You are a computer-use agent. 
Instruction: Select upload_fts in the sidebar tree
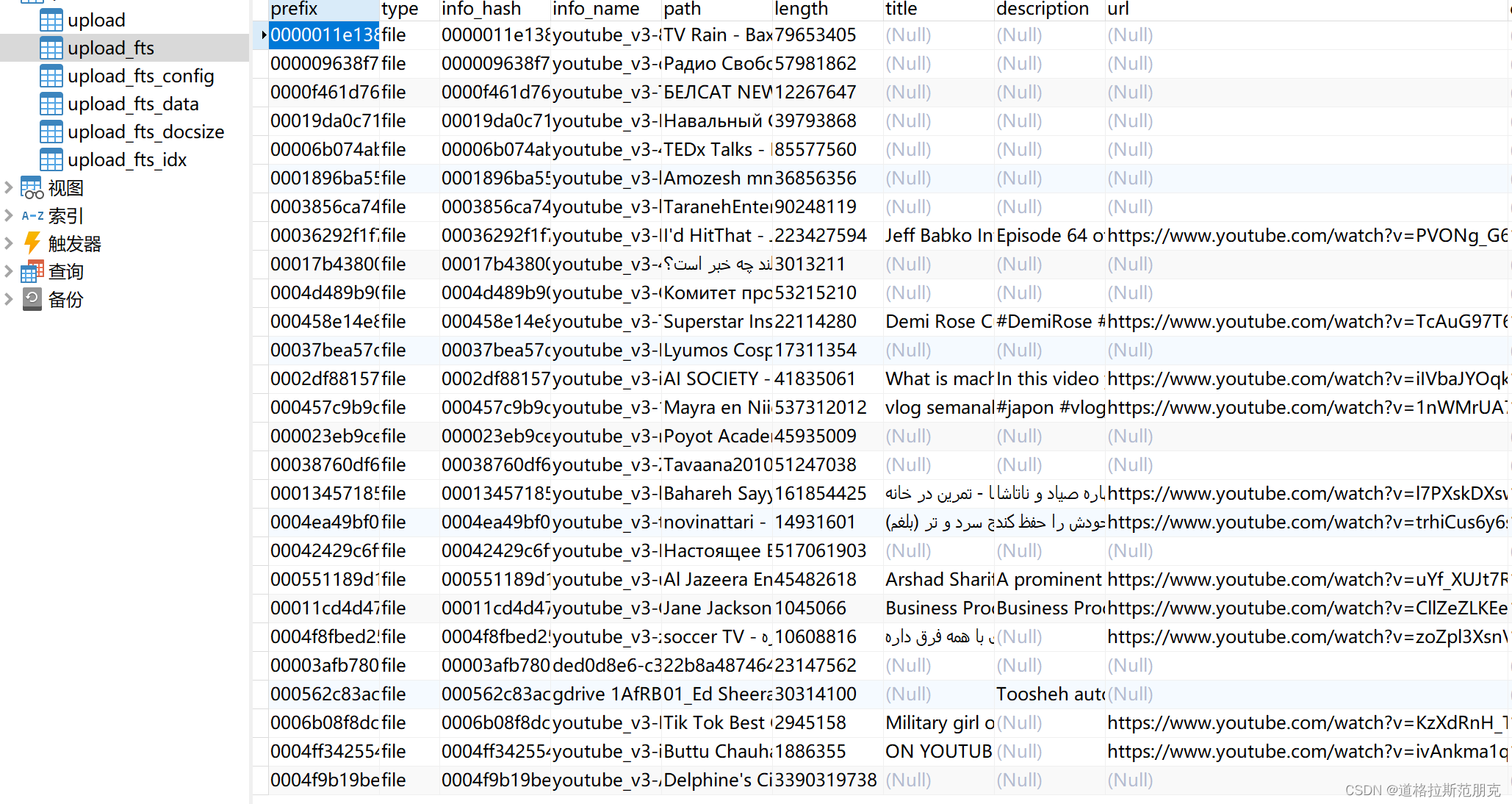click(110, 48)
